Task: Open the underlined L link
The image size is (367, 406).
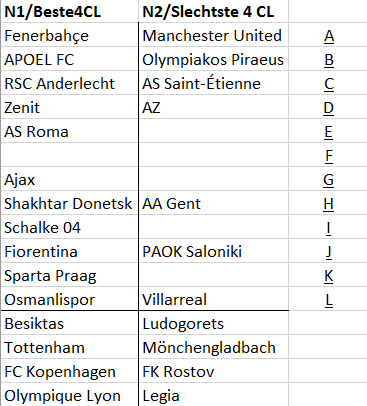Action: point(329,300)
